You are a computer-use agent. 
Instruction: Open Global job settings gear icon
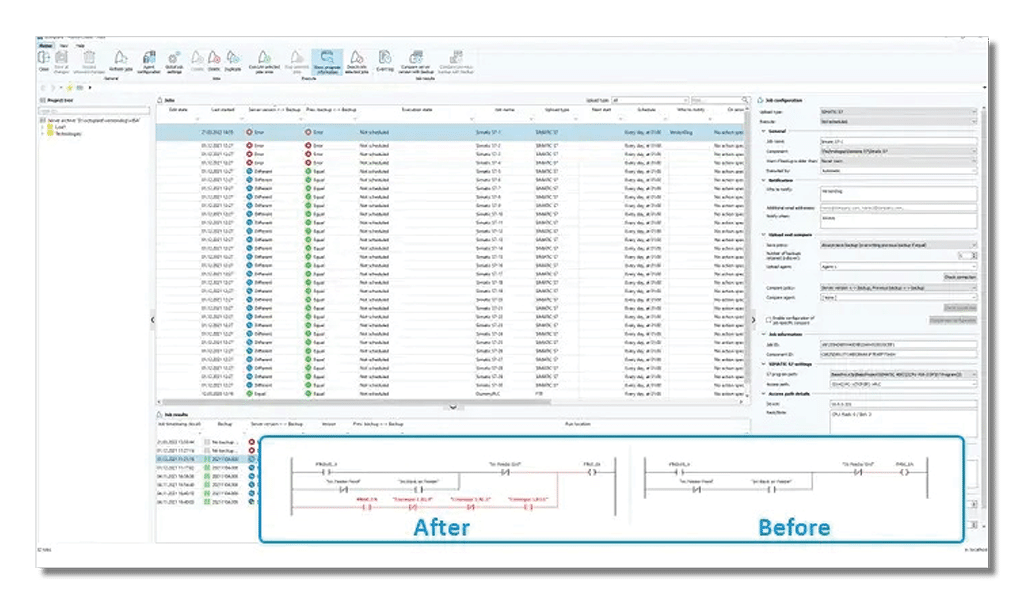tap(173, 60)
